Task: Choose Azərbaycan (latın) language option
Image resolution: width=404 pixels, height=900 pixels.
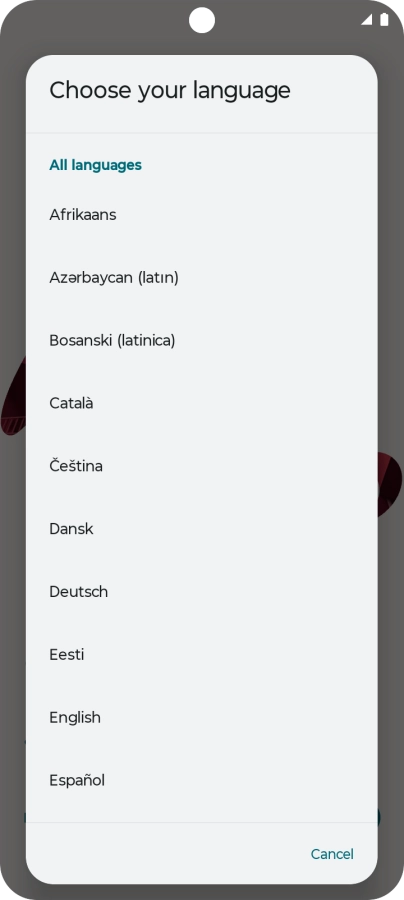Action: (x=201, y=278)
